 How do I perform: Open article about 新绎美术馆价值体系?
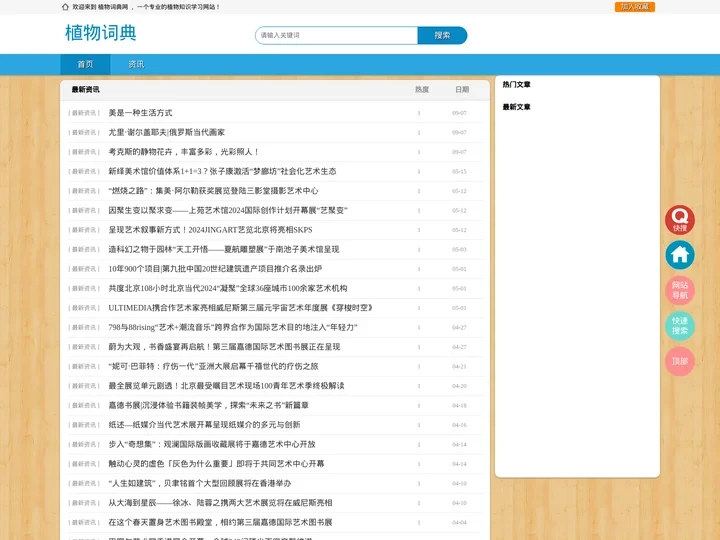coord(222,171)
